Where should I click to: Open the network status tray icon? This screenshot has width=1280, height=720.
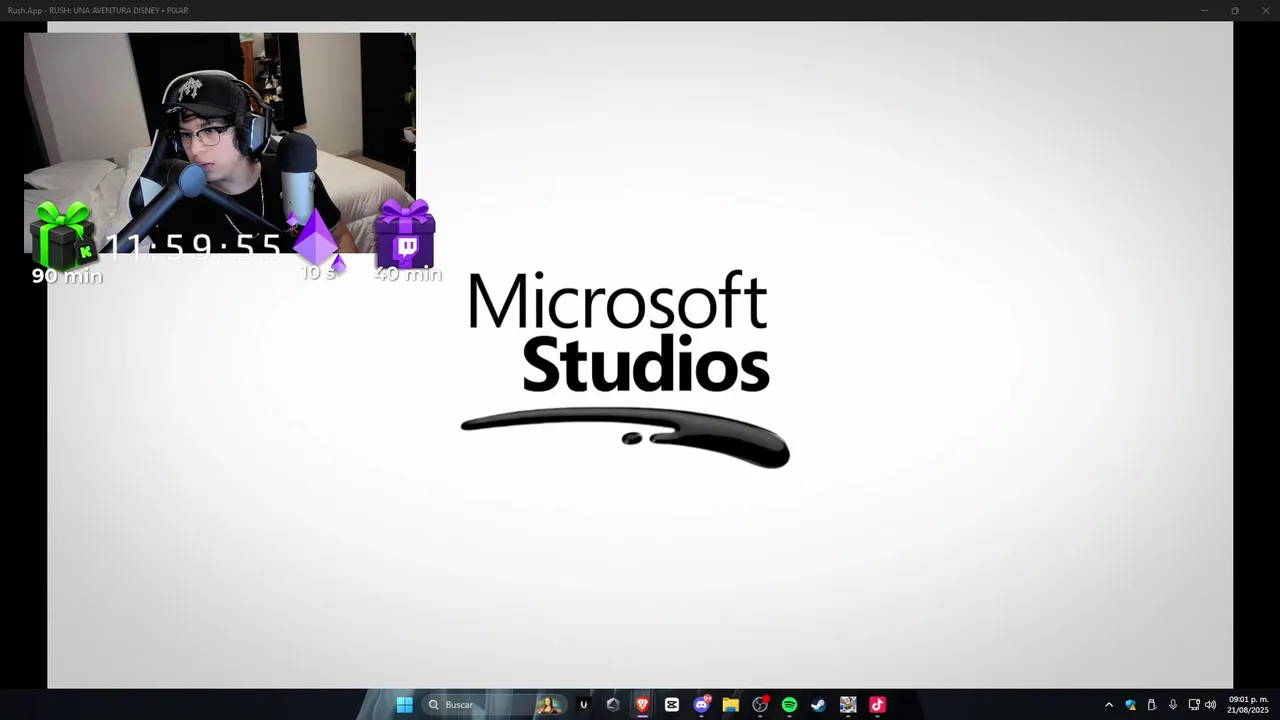(1194, 705)
